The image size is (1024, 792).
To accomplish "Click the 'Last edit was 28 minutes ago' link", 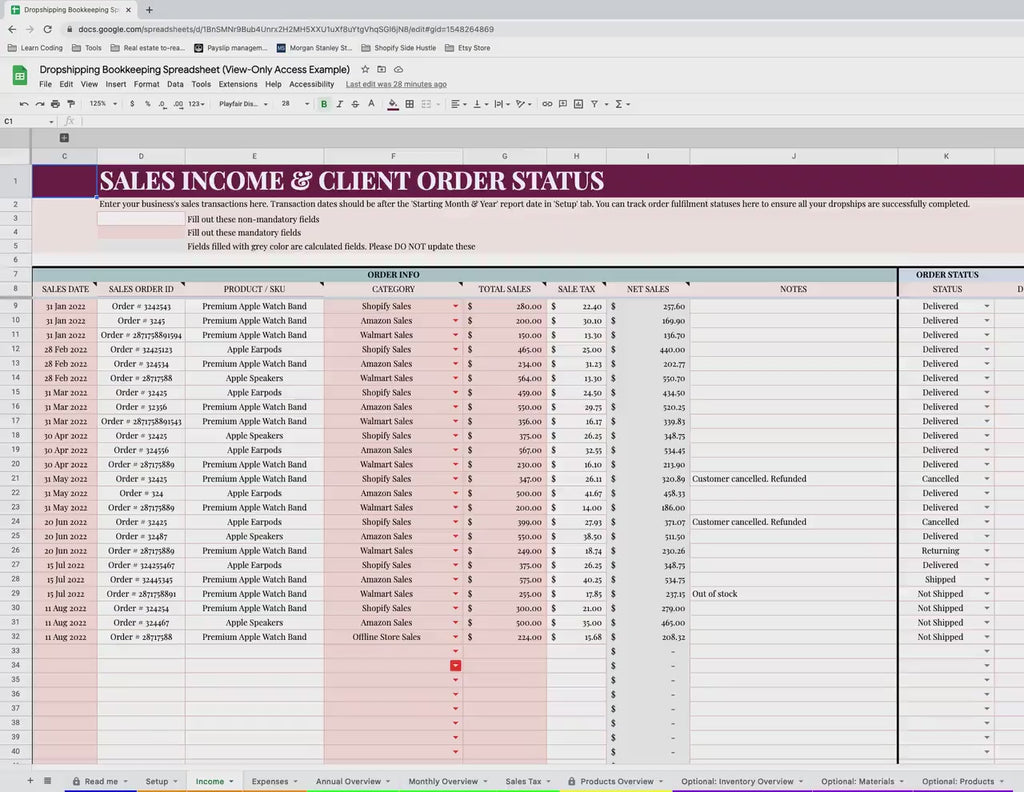I will [396, 85].
